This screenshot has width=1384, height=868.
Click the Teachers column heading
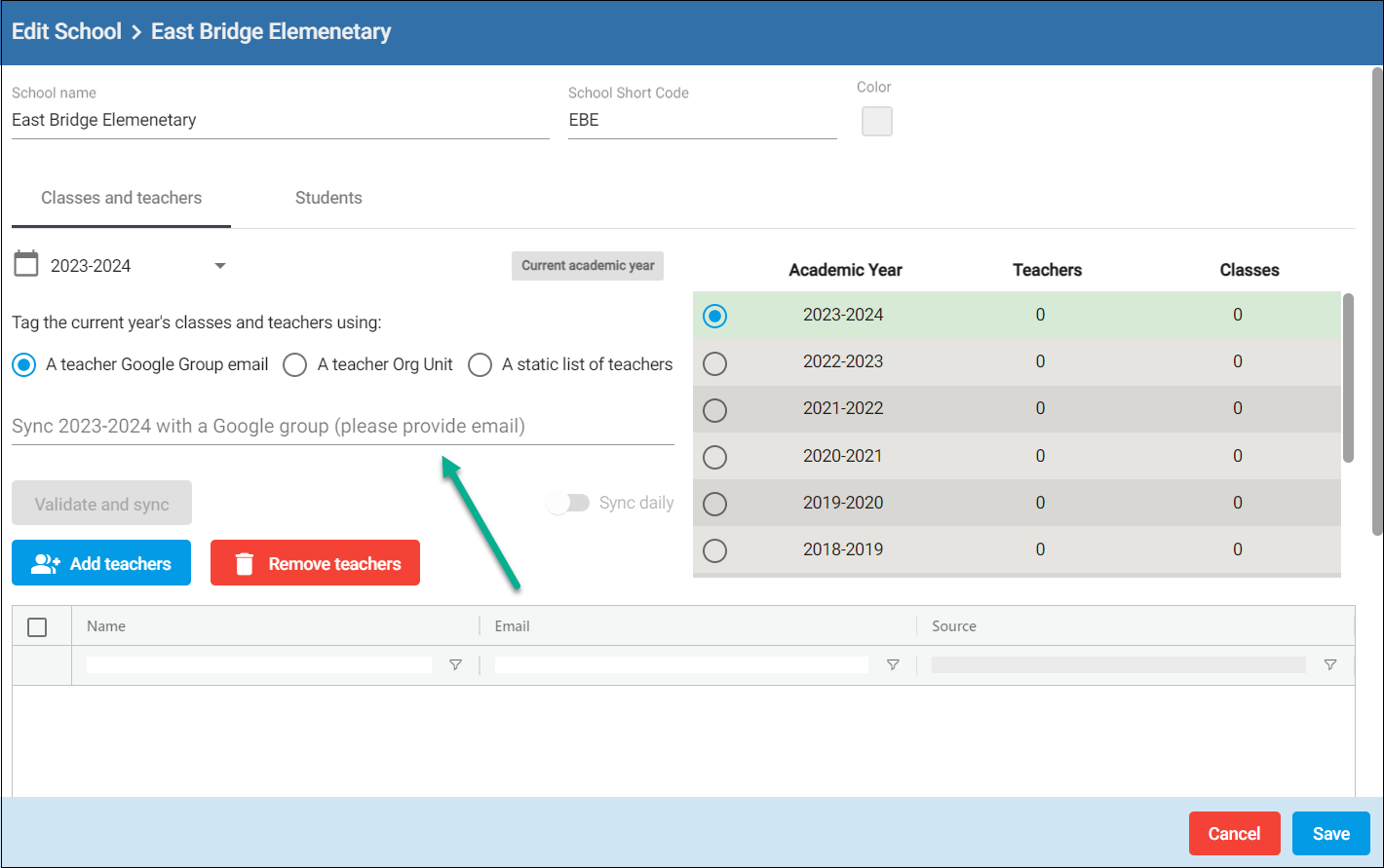[x=1048, y=270]
